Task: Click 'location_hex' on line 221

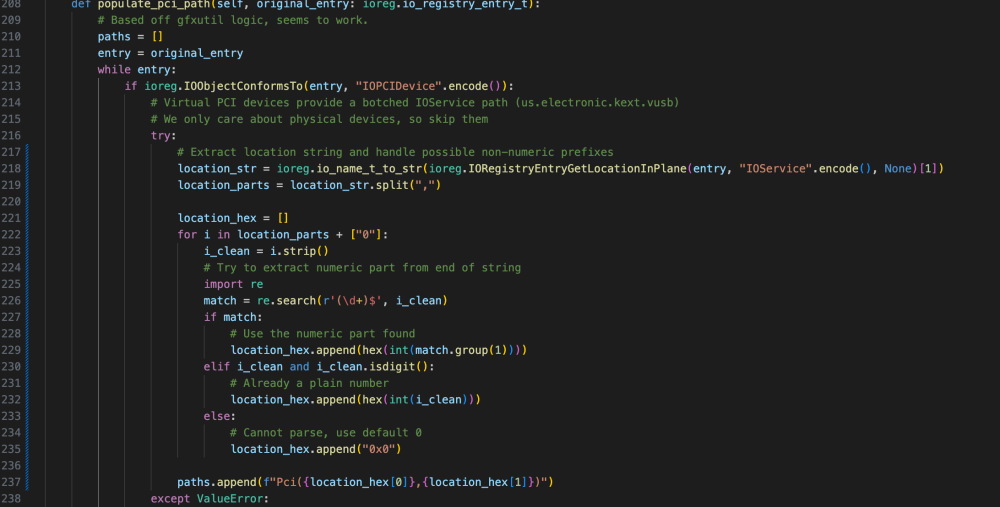Action: point(217,218)
